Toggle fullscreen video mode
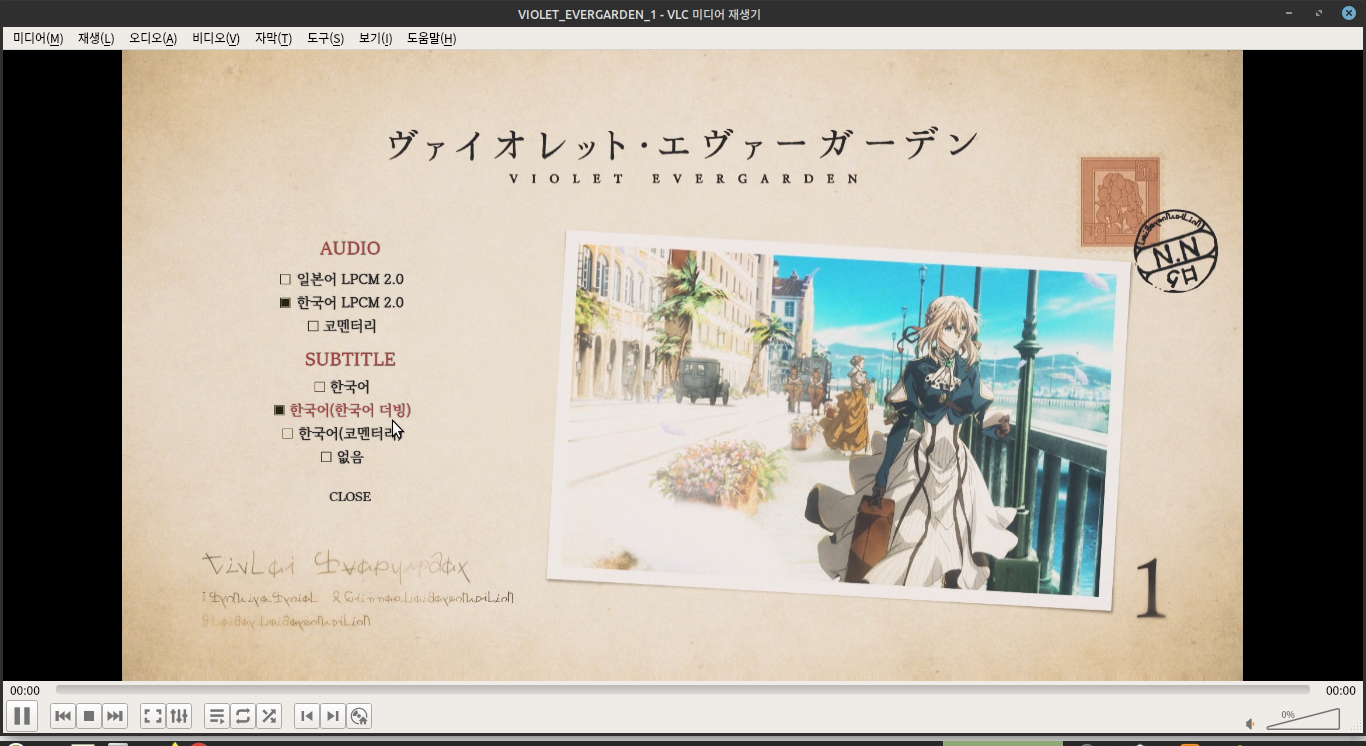 153,716
